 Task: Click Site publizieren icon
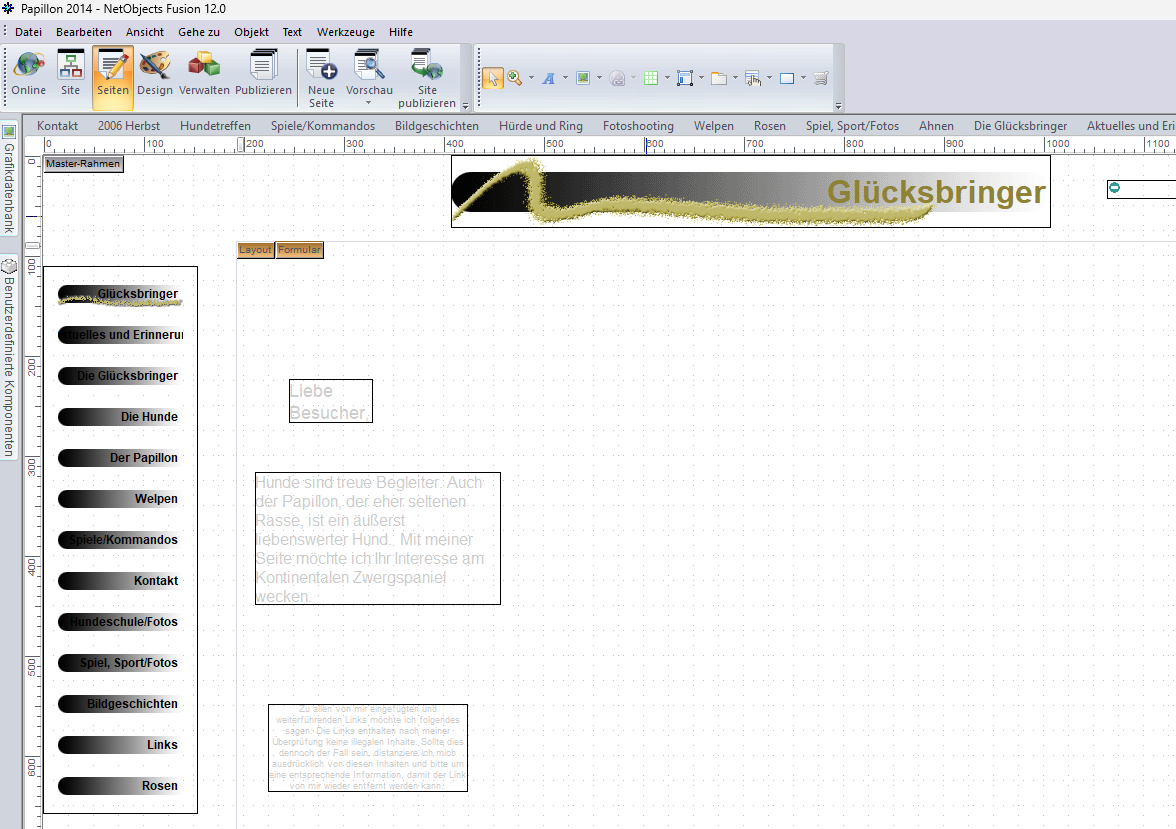[427, 77]
